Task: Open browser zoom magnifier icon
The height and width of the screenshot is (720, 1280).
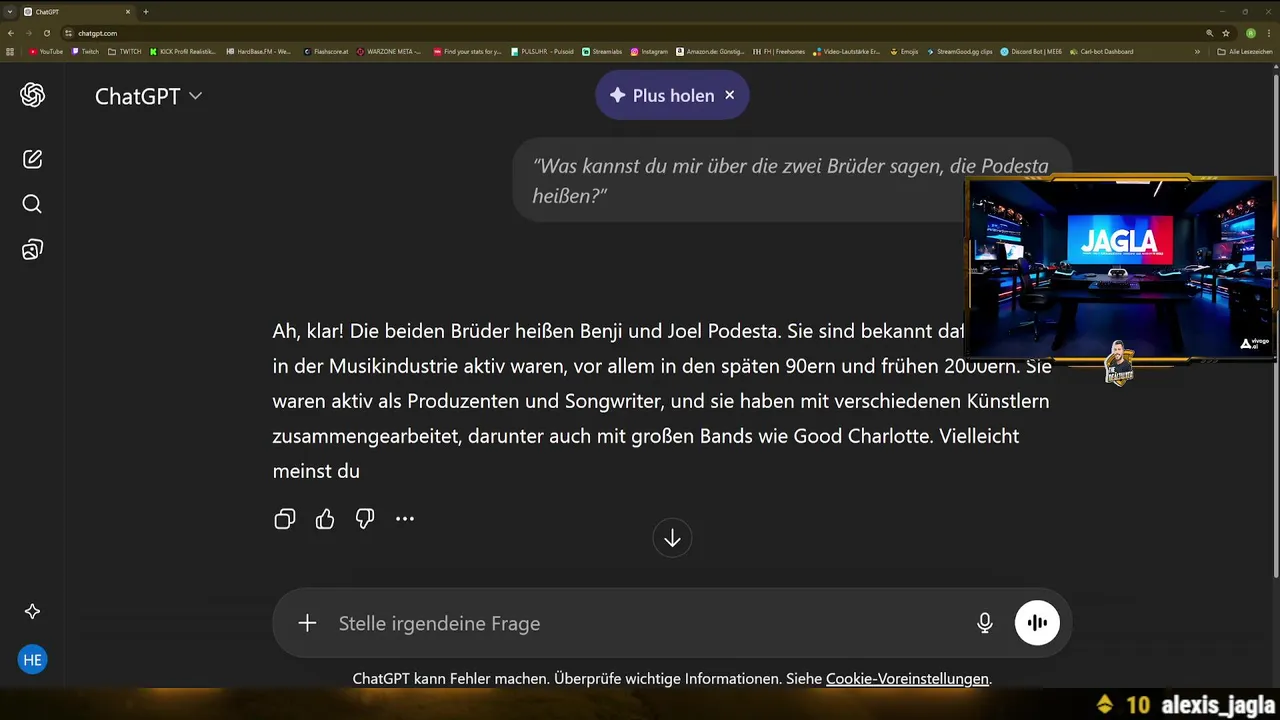Action: 1210,33
